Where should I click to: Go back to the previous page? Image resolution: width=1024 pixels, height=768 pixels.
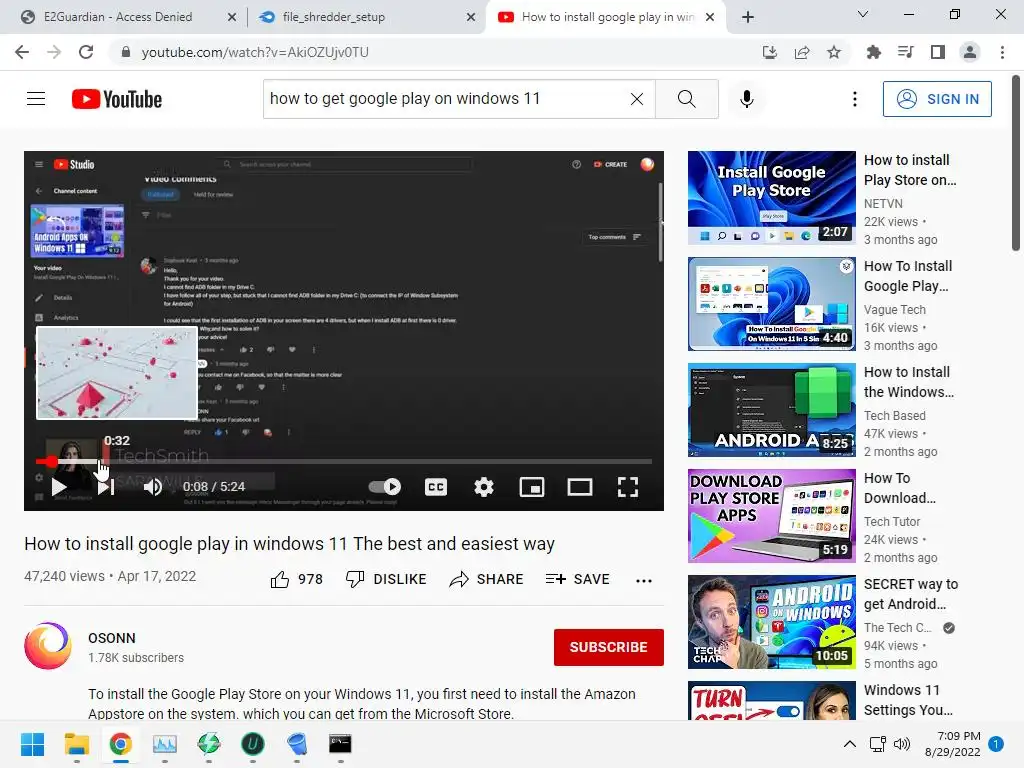click(x=22, y=52)
